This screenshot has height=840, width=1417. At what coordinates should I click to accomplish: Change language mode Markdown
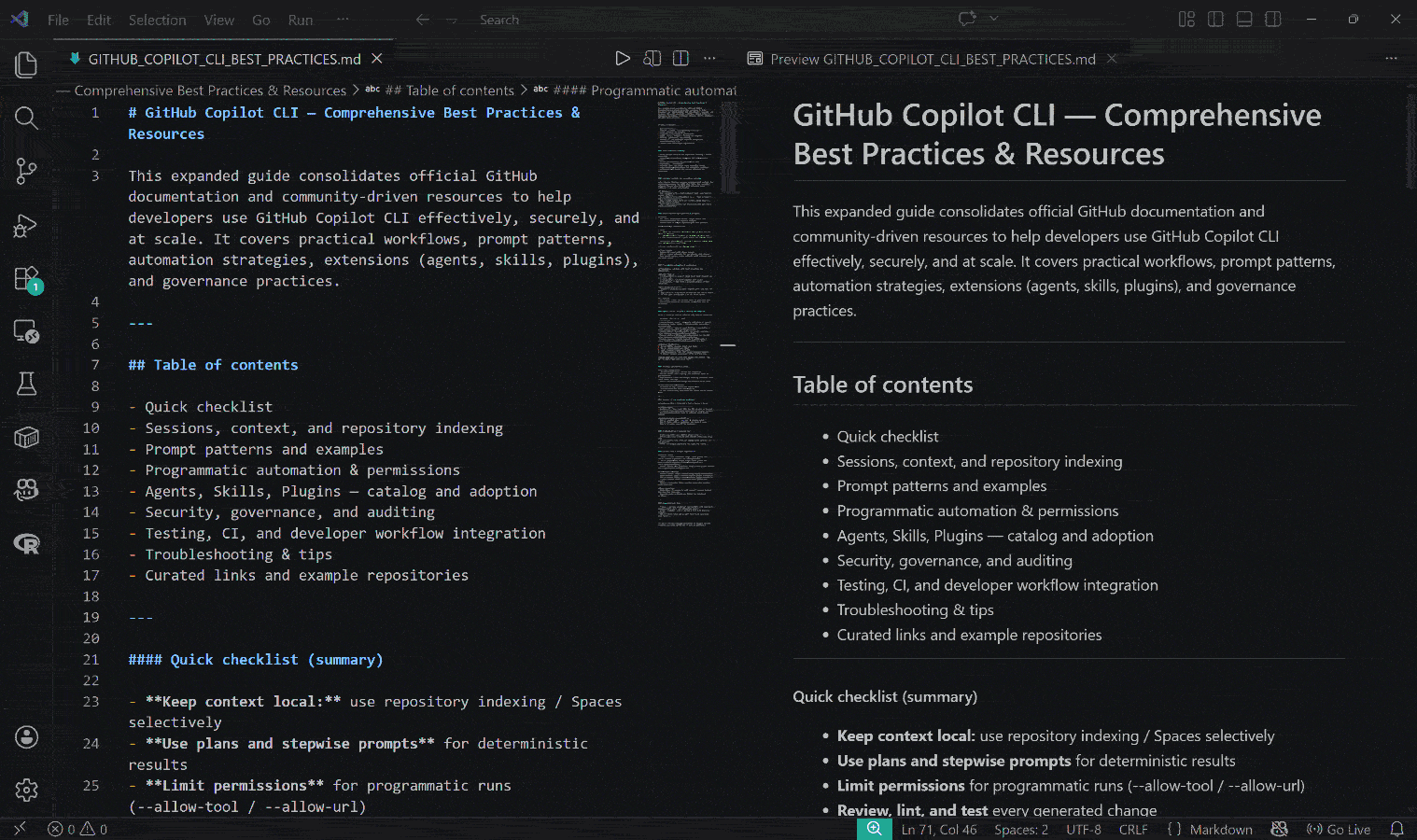1221,829
